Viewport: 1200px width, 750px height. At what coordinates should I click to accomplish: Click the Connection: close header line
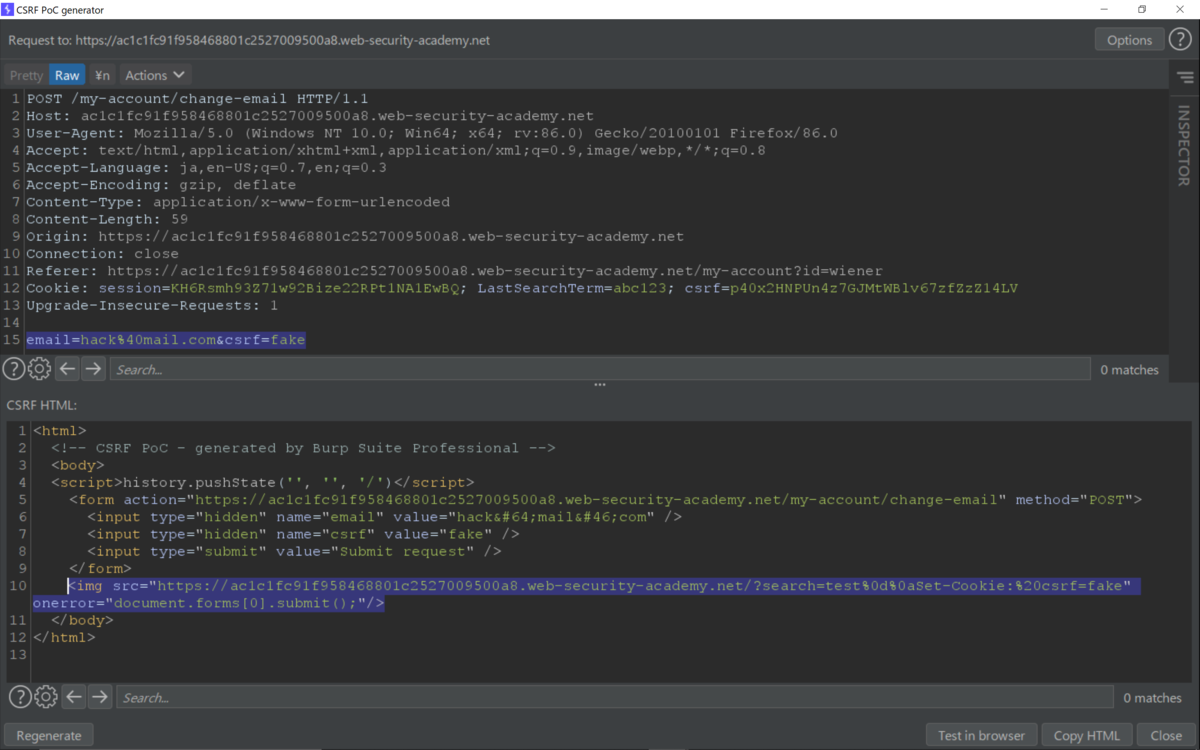(x=102, y=254)
